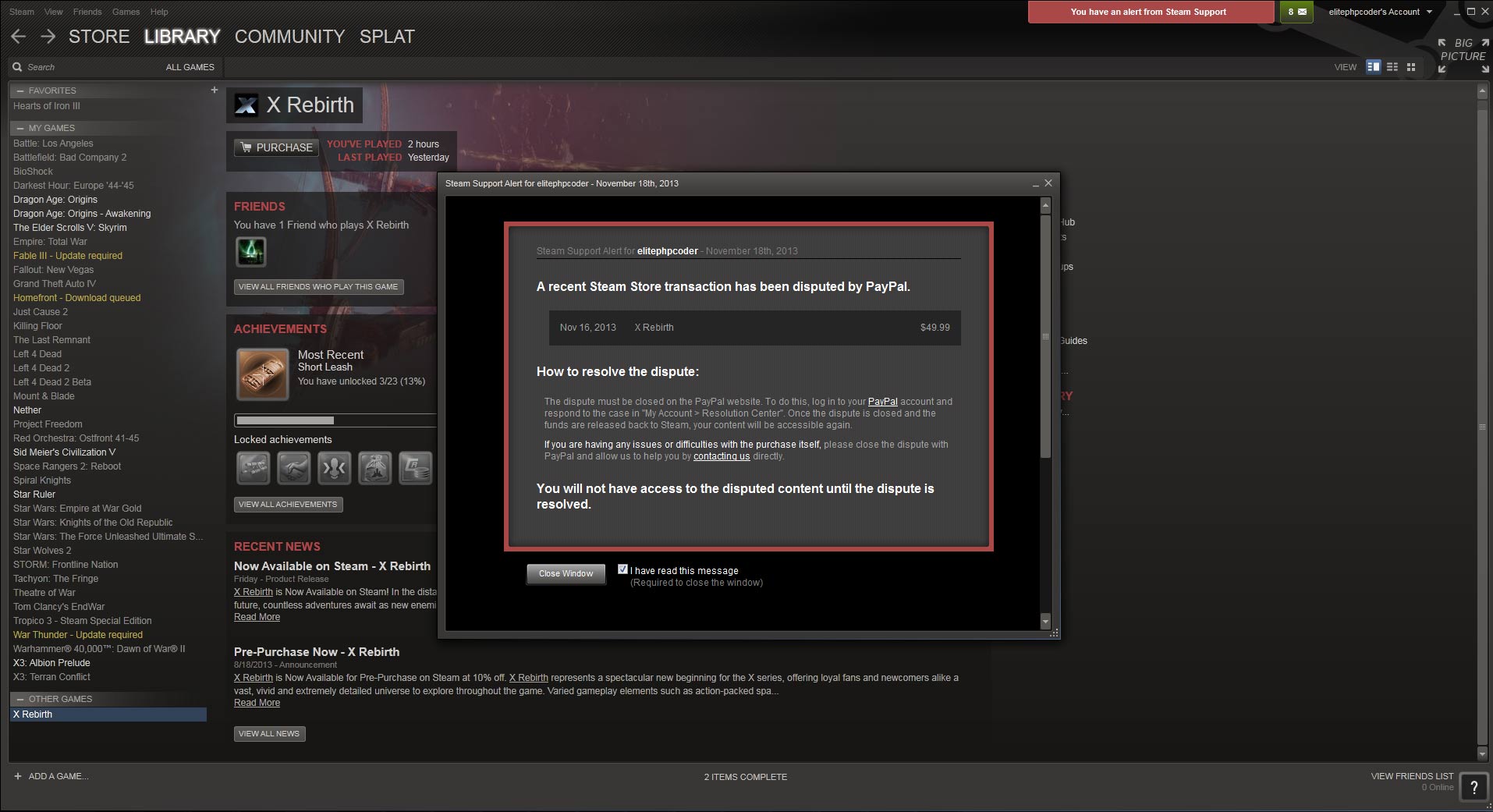Select X3: Albion Prelude game
Image resolution: width=1493 pixels, height=812 pixels.
click(x=51, y=663)
